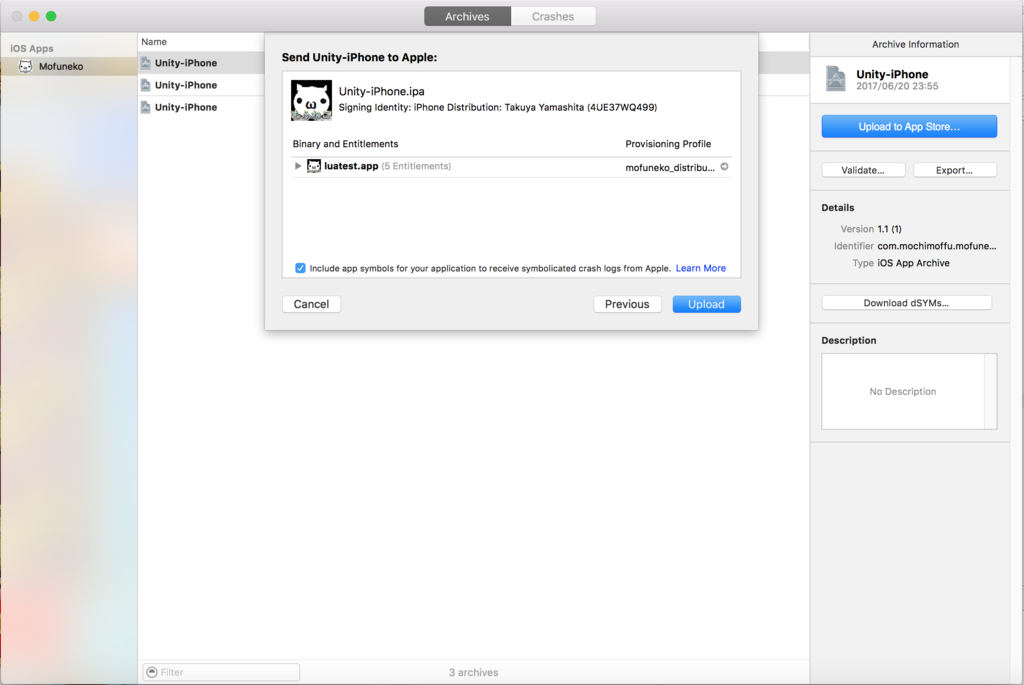Click the arrow icon next to mofuneko_distribu profile
This screenshot has width=1024, height=685.
[x=724, y=167]
